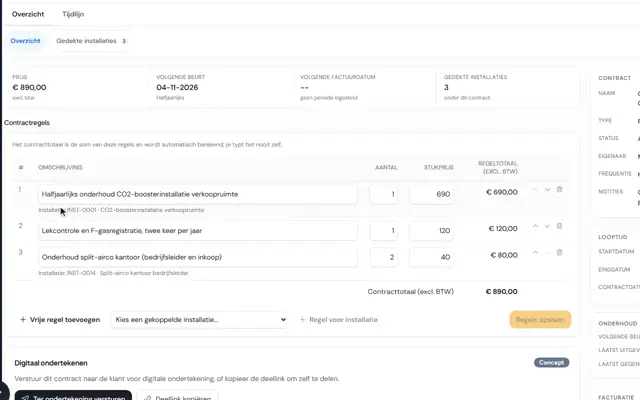Click Vrije regel toevoegen
The image size is (640, 400).
click(60, 320)
